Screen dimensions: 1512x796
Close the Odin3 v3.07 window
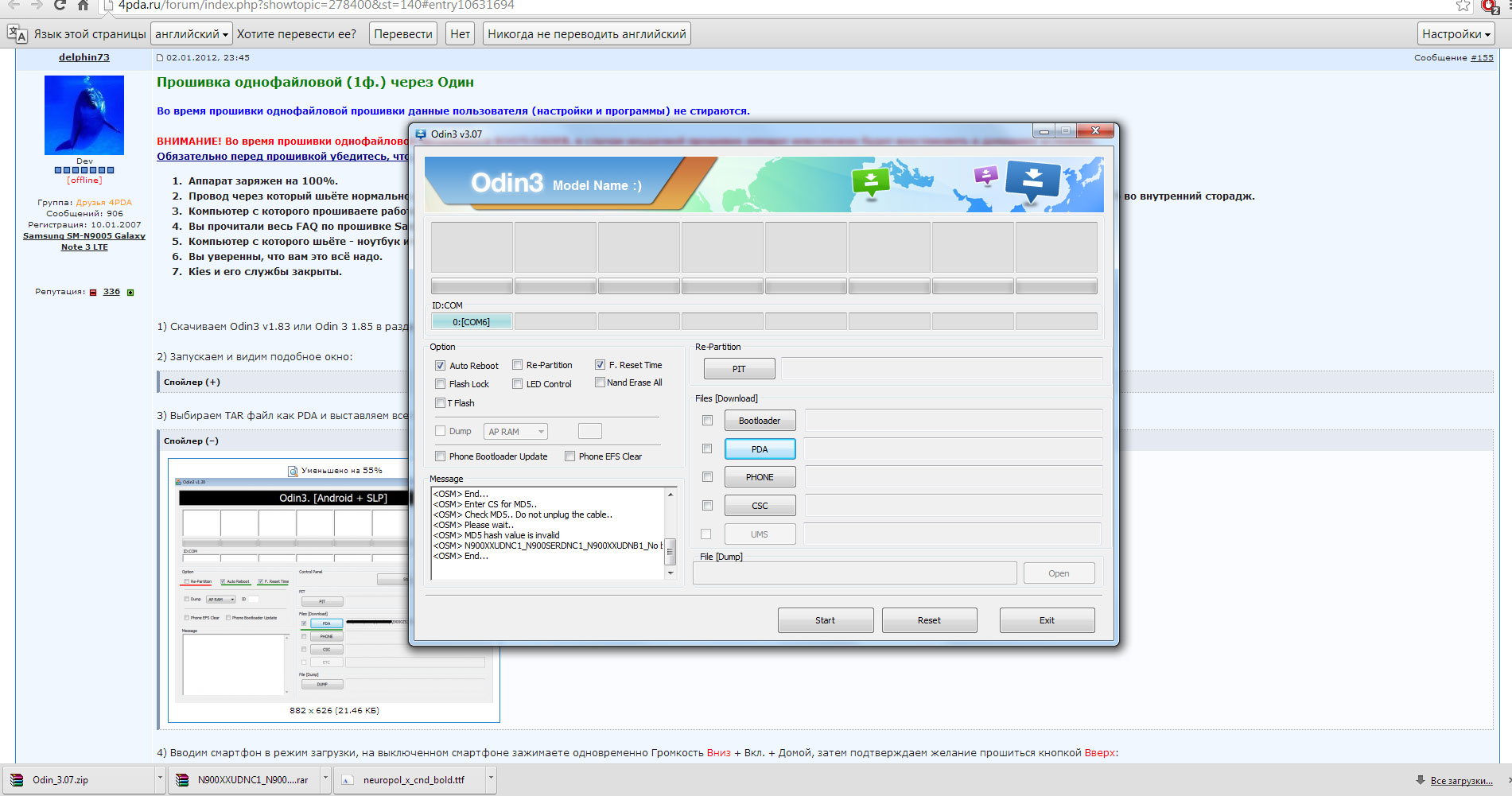[1095, 130]
